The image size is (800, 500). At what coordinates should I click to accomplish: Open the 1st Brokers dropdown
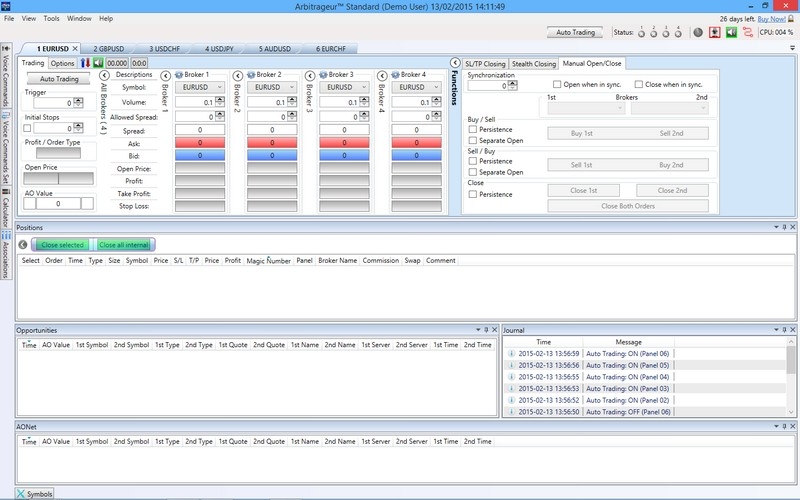pos(586,108)
